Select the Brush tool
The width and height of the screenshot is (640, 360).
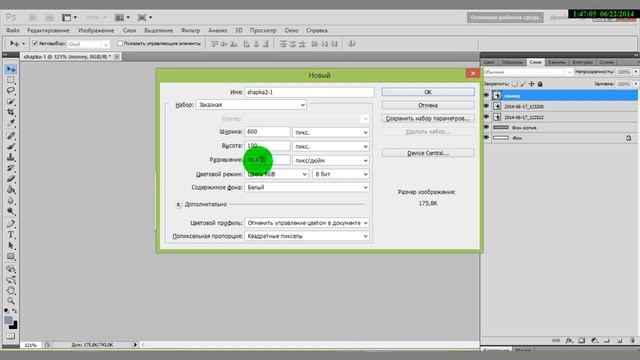pyautogui.click(x=11, y=147)
